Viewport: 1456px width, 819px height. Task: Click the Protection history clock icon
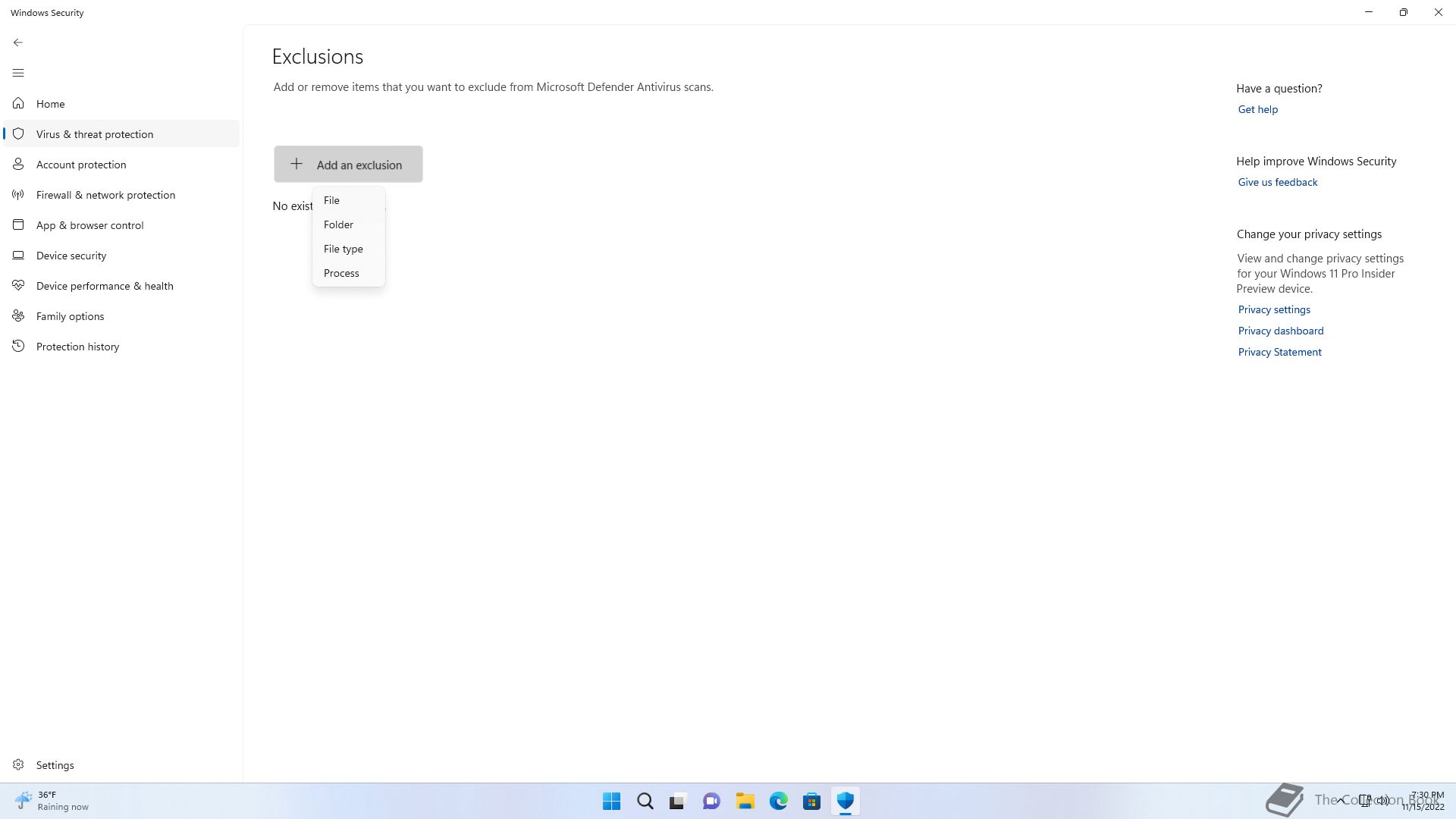coord(18,346)
